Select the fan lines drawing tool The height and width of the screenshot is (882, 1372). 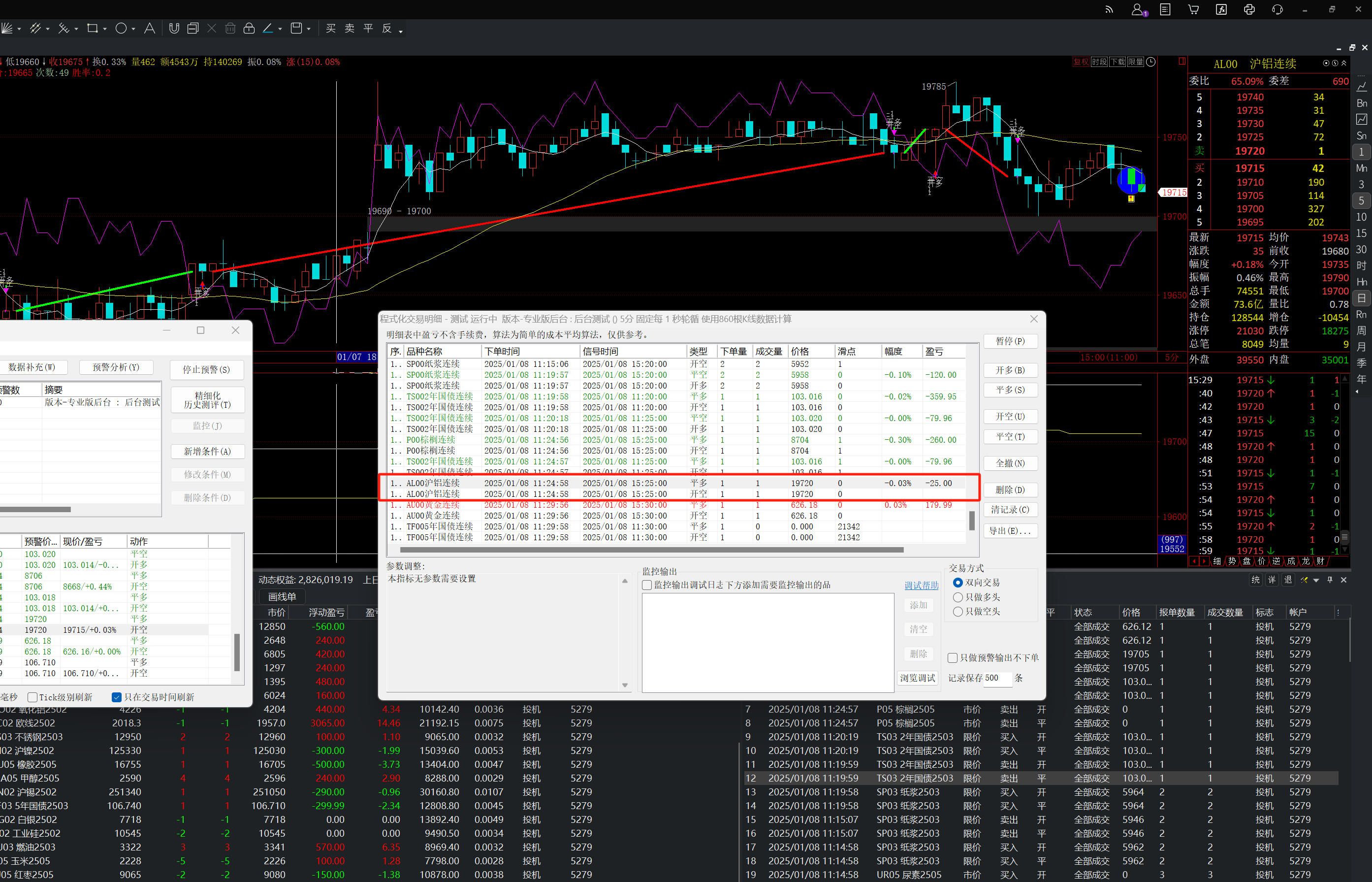(x=7, y=28)
